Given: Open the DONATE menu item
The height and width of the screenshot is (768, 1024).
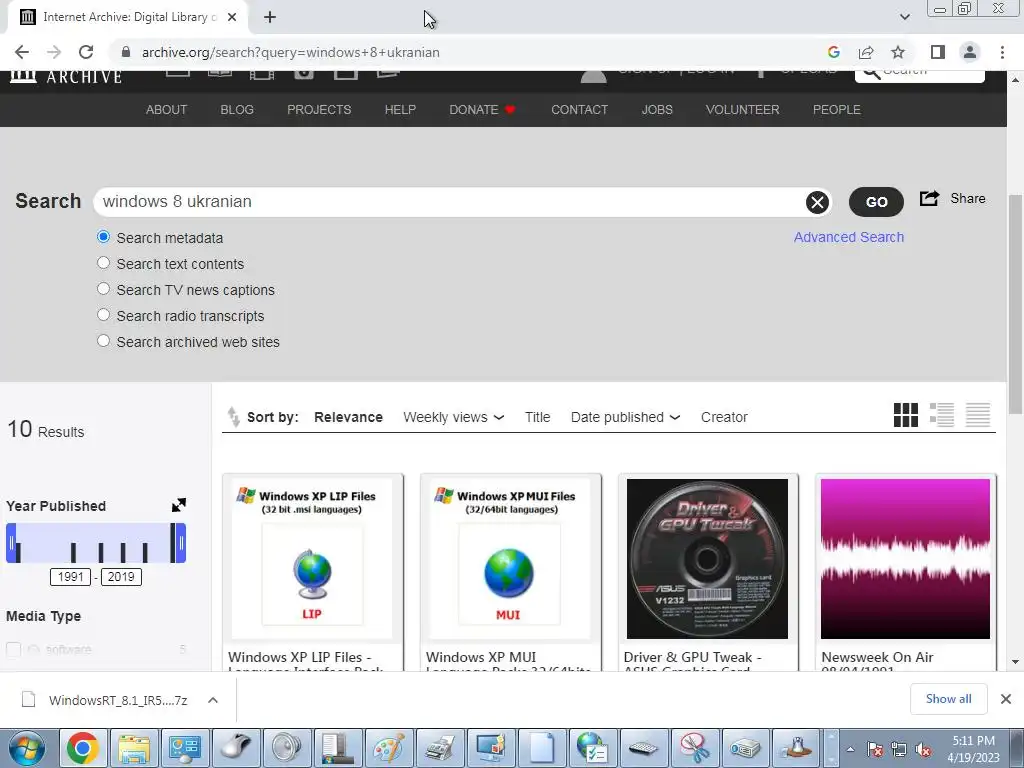Looking at the screenshot, I should pyautogui.click(x=482, y=110).
